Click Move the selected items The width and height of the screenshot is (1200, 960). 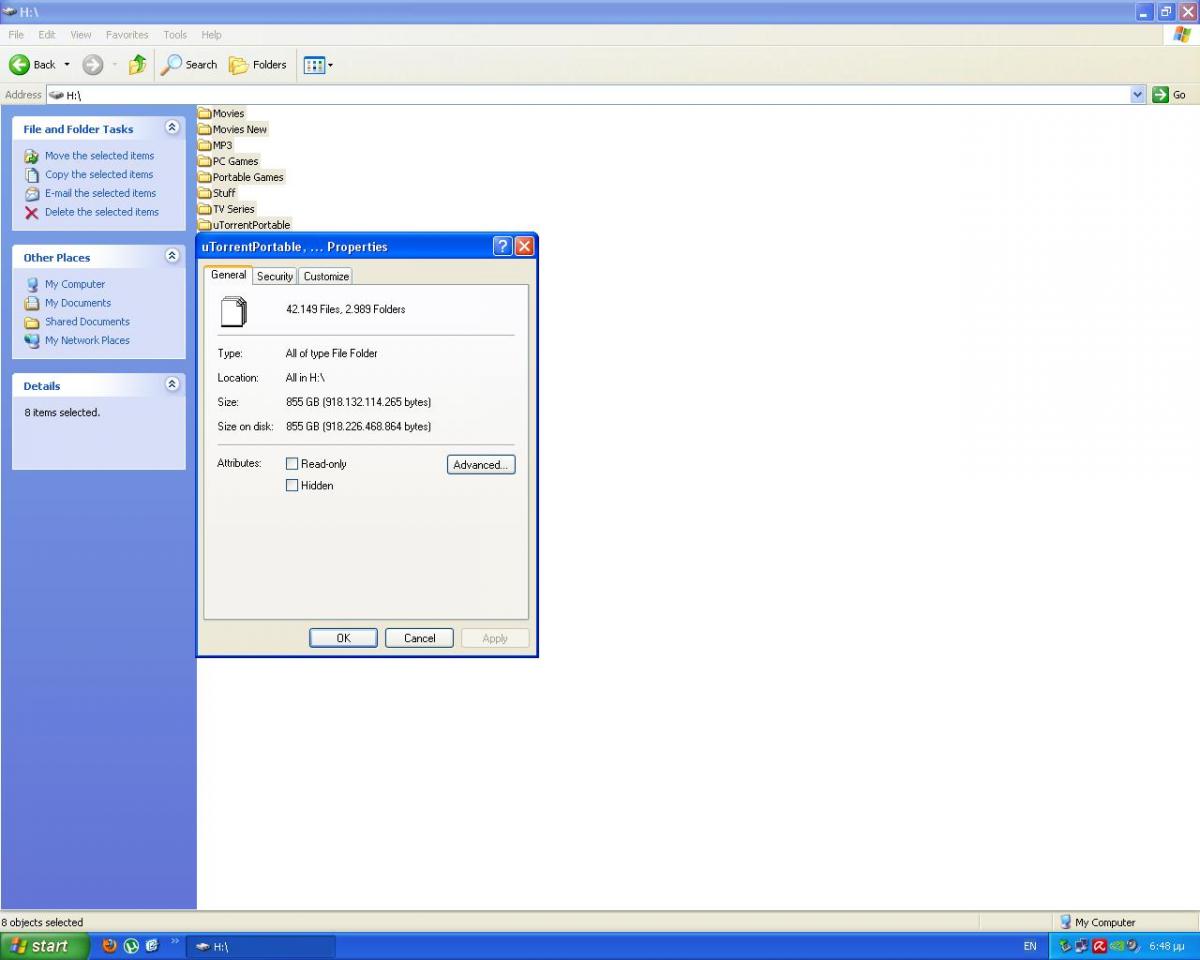(x=99, y=156)
